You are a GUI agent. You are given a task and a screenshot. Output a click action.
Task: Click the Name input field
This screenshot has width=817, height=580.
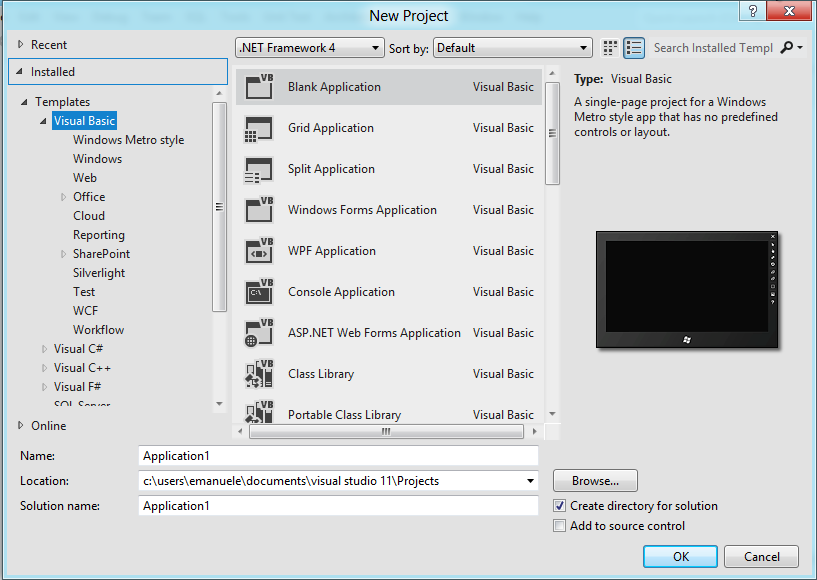tap(338, 455)
